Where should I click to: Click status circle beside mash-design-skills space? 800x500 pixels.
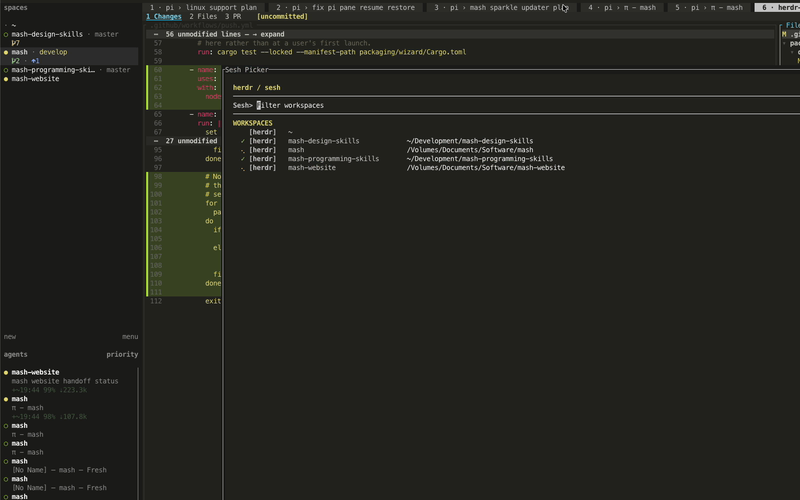click(6, 35)
